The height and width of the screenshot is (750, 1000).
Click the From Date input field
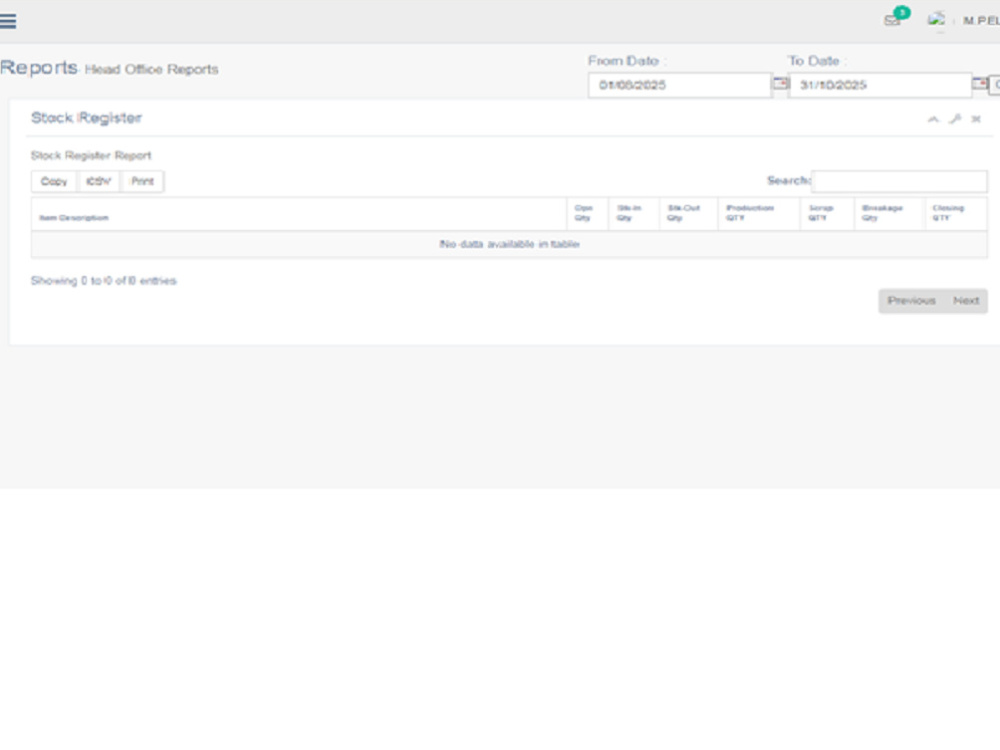coord(680,85)
